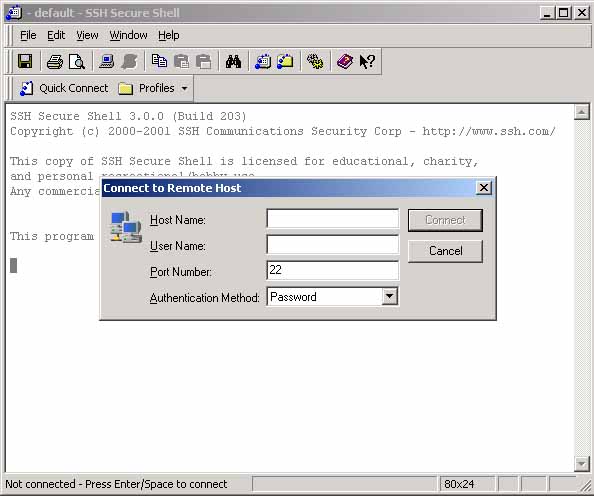
Task: Open the Authentication Method dropdown arrow
Action: tap(390, 297)
